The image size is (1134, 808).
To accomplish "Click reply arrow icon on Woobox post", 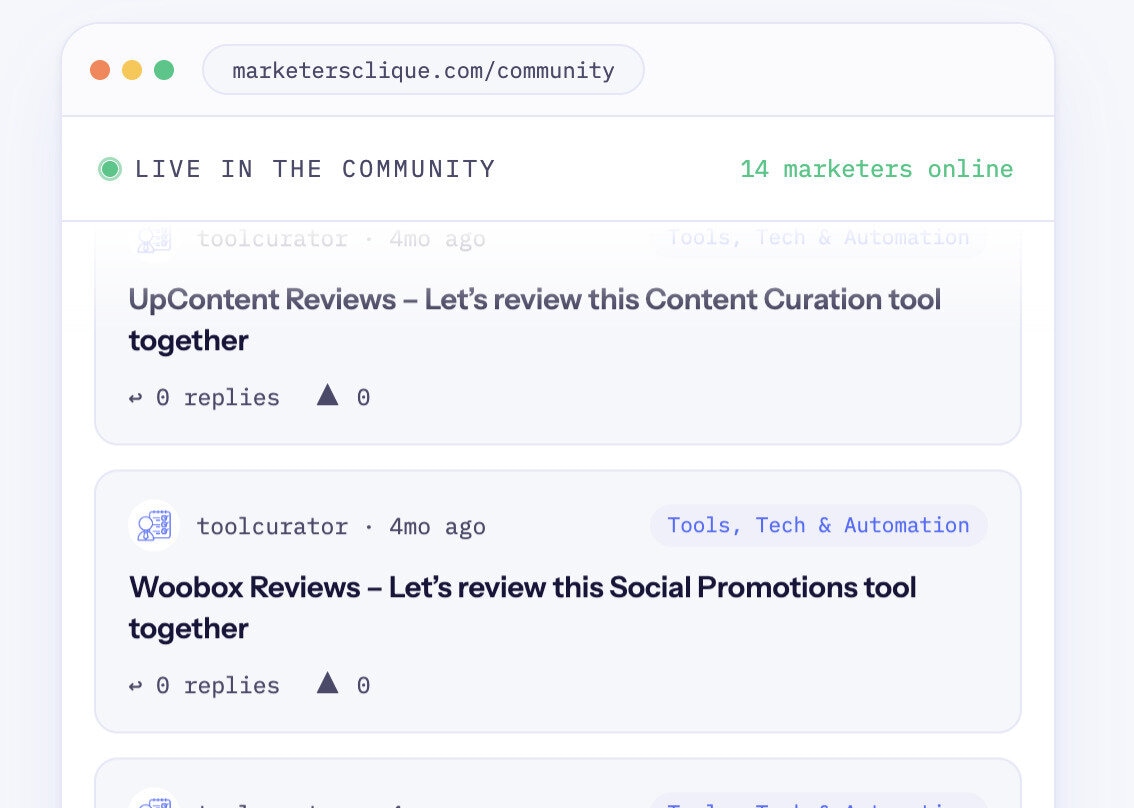I will [x=135, y=686].
